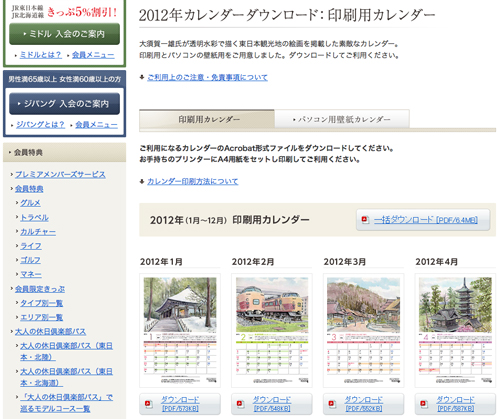Open カルチャー sidebar link

38,232
